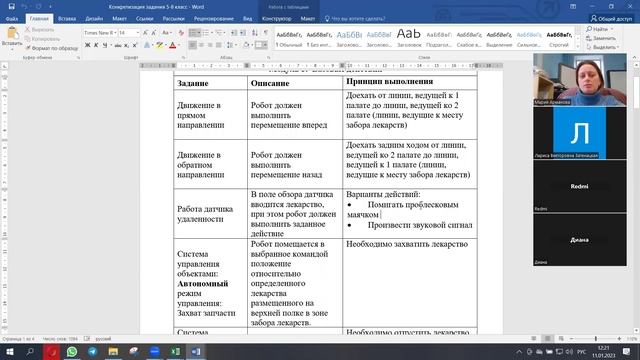The image size is (640, 360).
Task: Toggle subscript formatting
Action: (126, 45)
